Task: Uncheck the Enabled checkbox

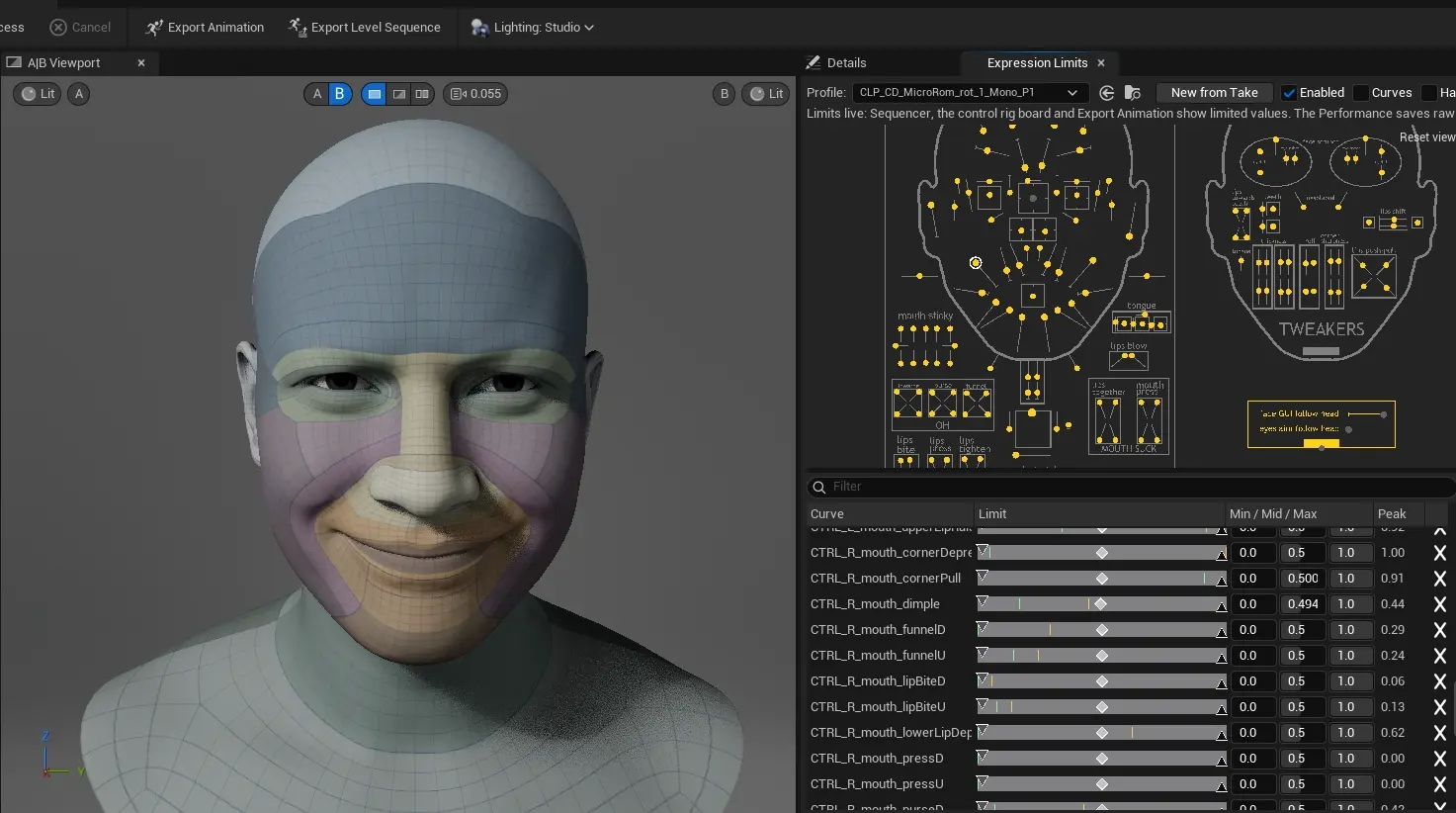Action: [x=1289, y=93]
